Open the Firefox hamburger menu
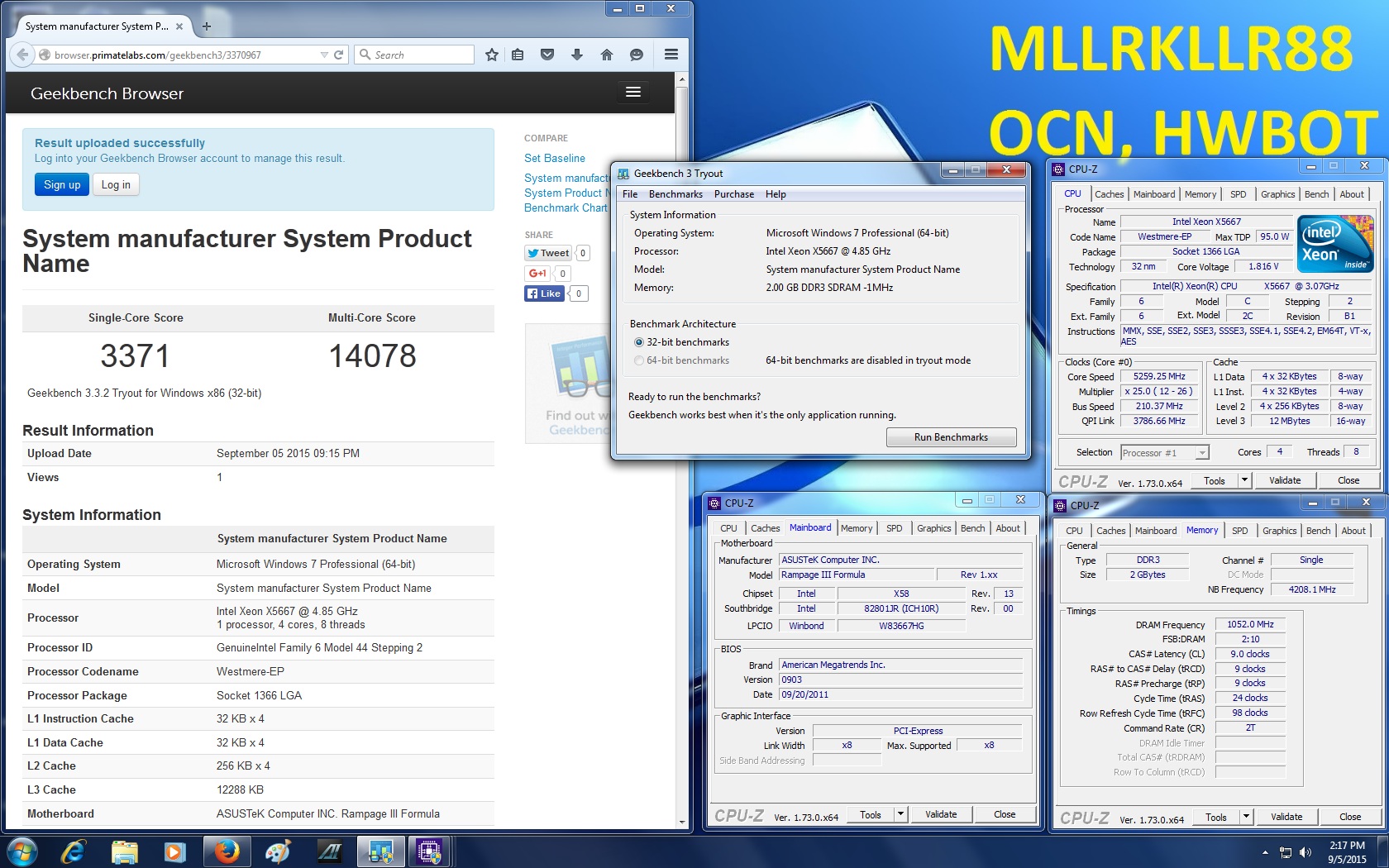 671,55
